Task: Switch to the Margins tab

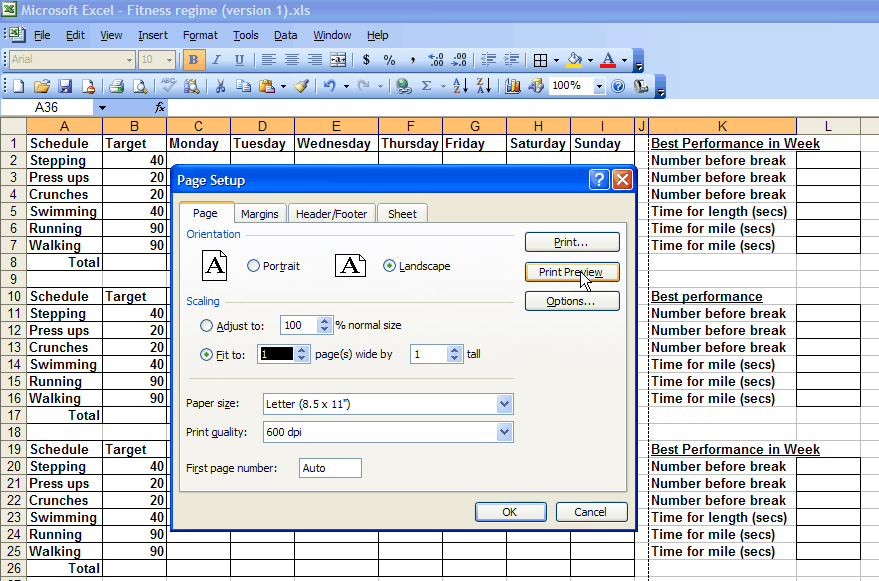Action: 260,214
